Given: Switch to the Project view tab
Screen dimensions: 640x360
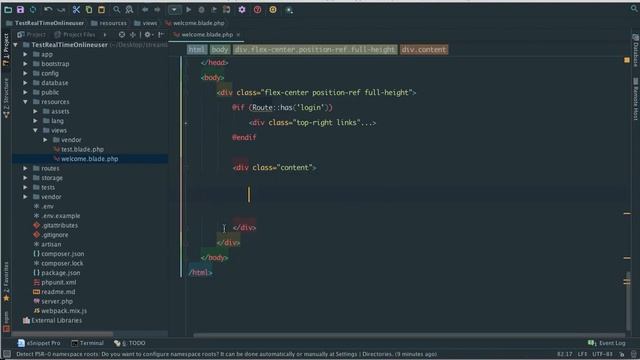Looking at the screenshot, I should pyautogui.click(x=32, y=35).
